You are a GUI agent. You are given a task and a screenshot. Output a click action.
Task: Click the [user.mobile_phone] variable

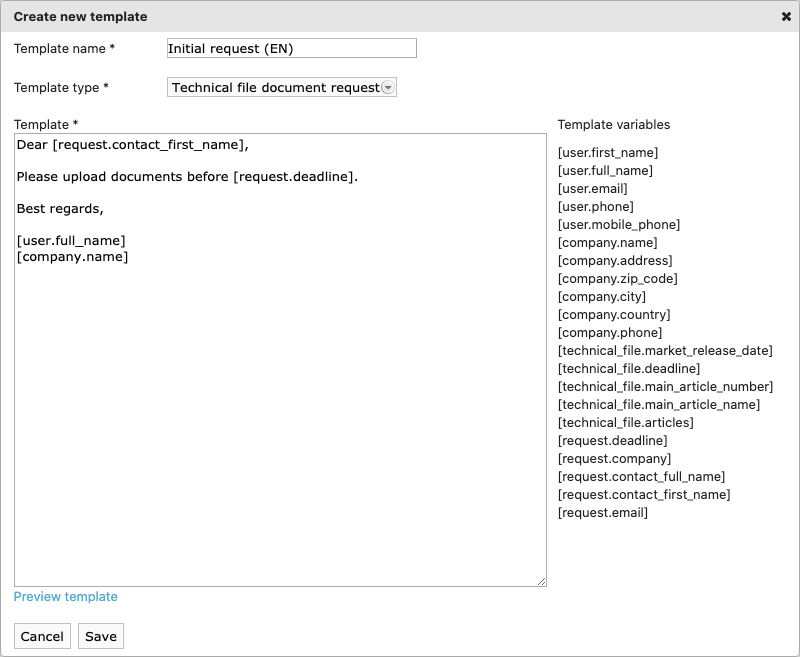coord(619,225)
